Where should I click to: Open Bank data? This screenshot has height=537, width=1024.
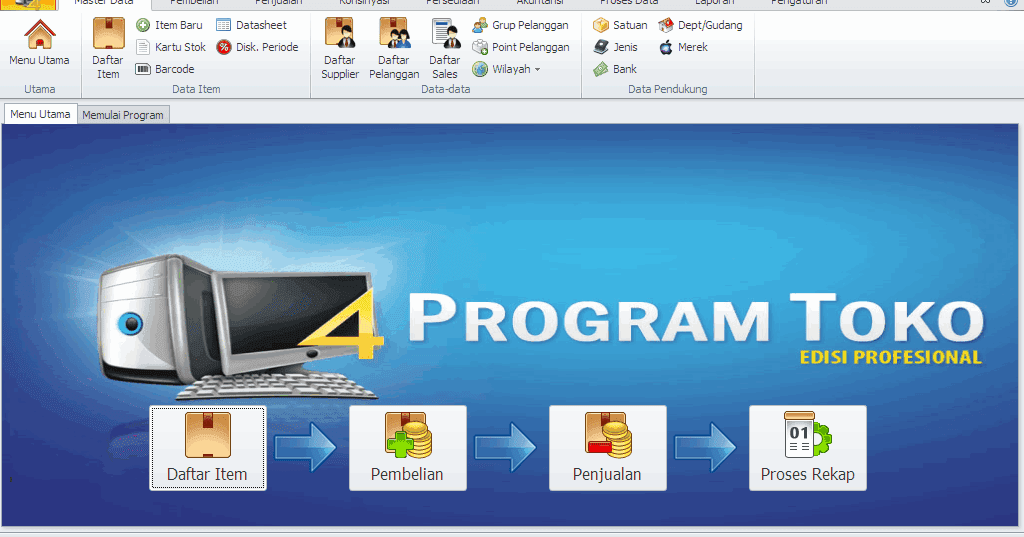[615, 69]
